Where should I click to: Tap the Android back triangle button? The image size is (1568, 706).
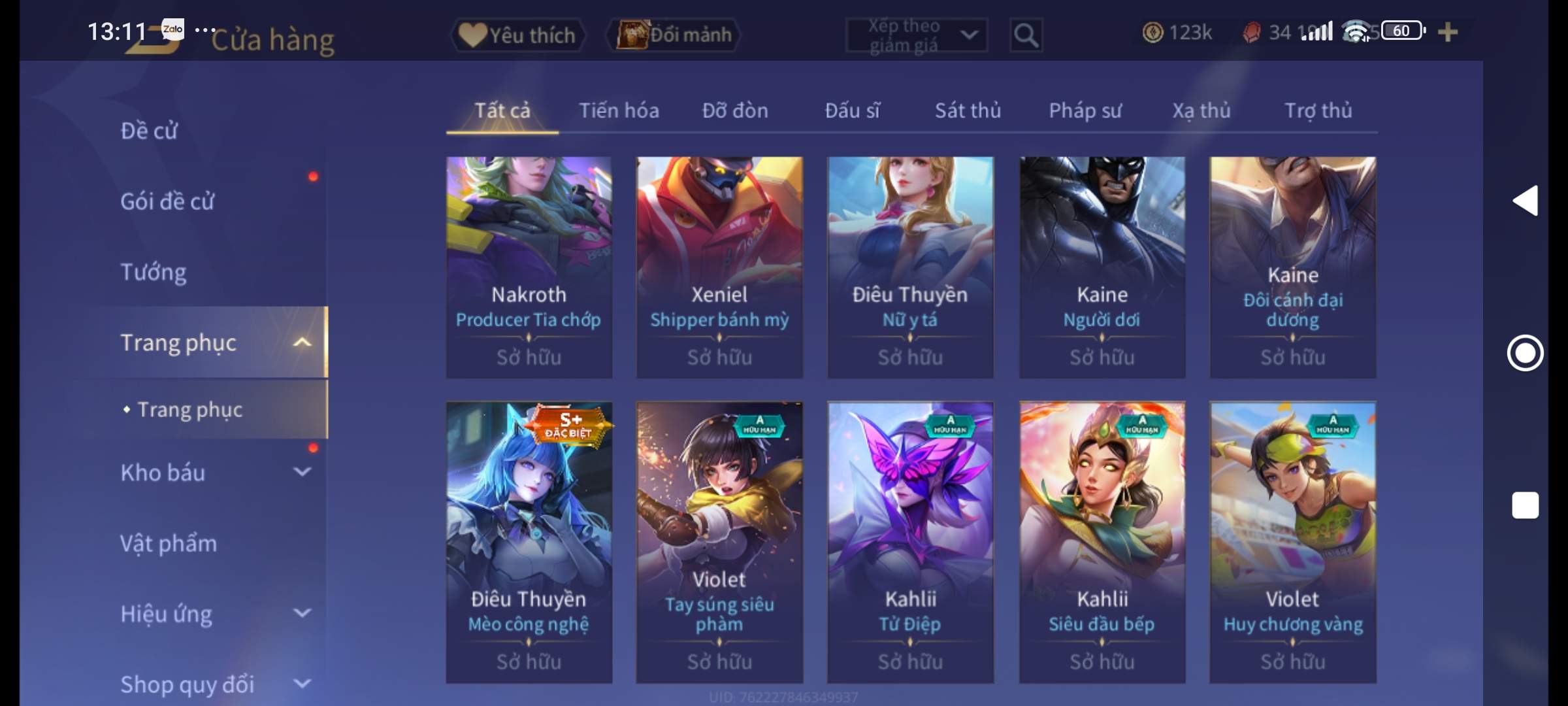[x=1526, y=201]
